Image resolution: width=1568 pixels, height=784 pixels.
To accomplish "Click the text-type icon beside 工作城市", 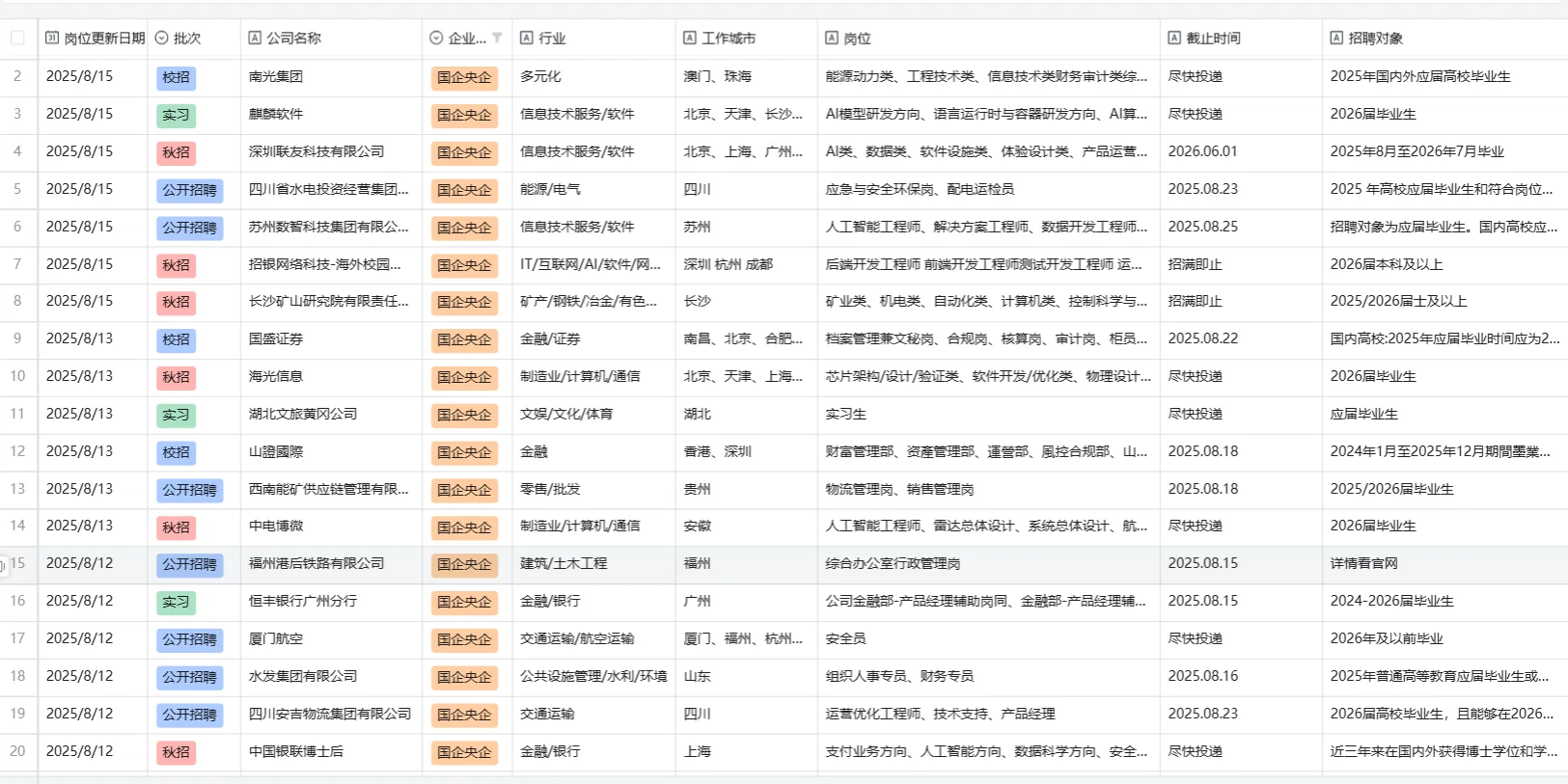I will (690, 39).
